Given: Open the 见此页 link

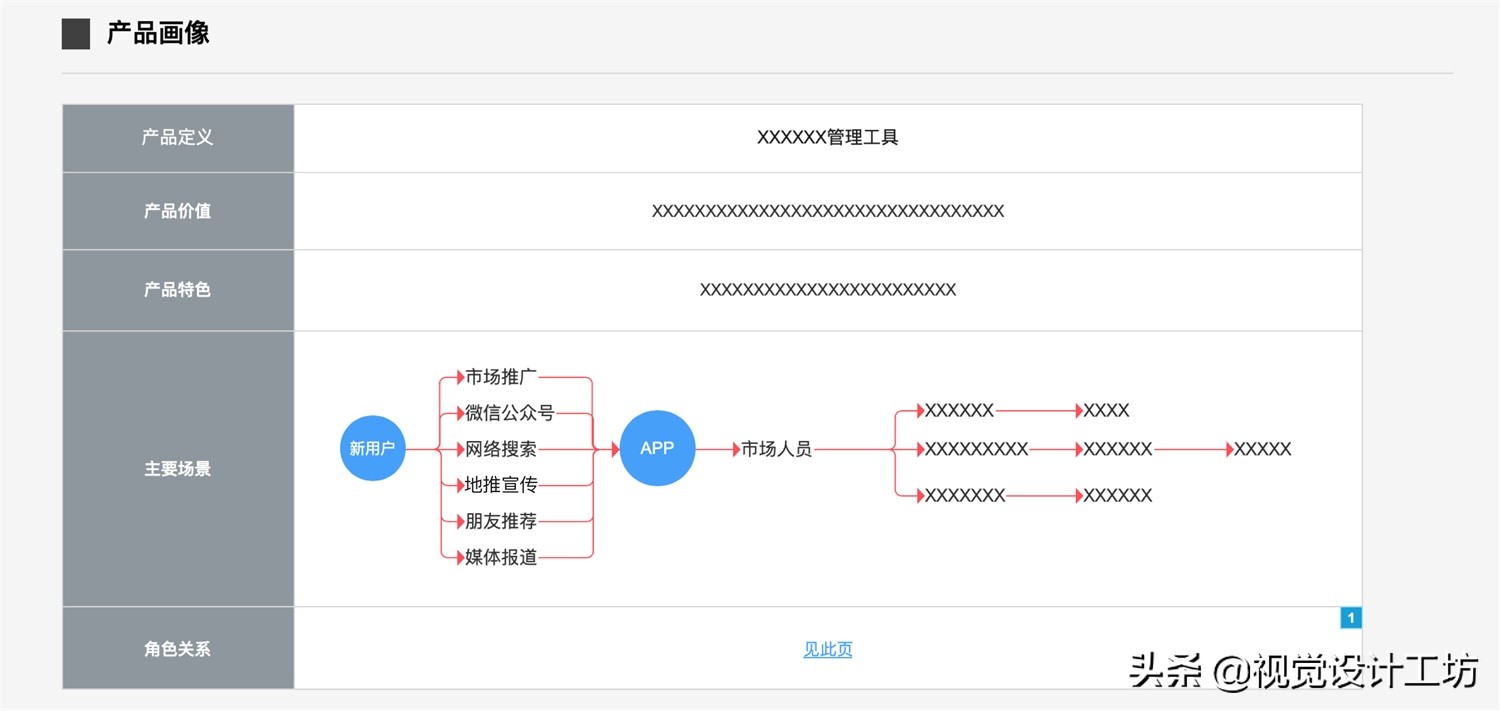Looking at the screenshot, I should pyautogui.click(x=827, y=648).
